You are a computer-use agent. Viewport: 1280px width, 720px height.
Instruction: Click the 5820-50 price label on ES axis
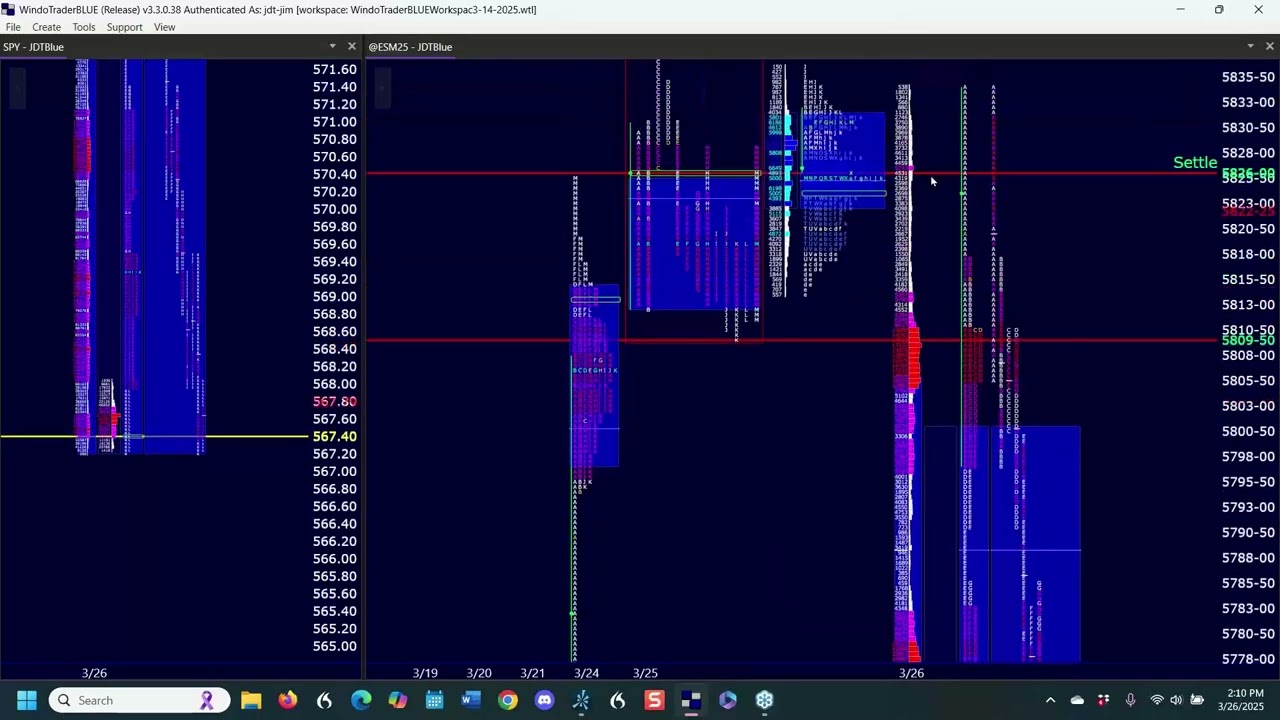tap(1249, 229)
